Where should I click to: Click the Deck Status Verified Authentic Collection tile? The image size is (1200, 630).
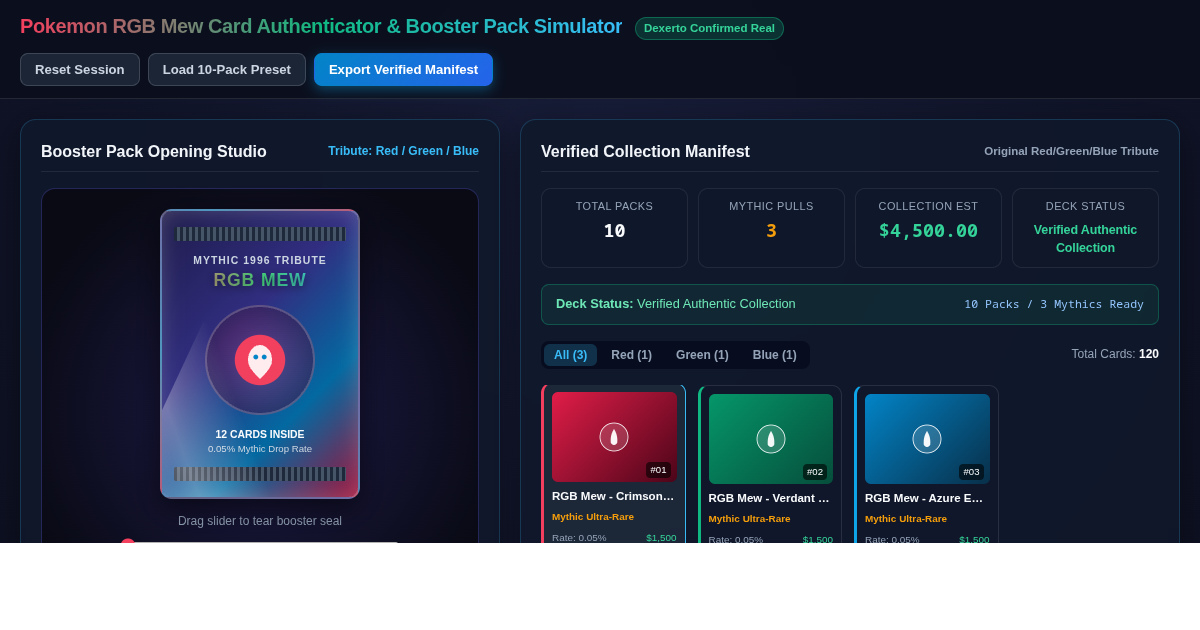tap(1085, 228)
